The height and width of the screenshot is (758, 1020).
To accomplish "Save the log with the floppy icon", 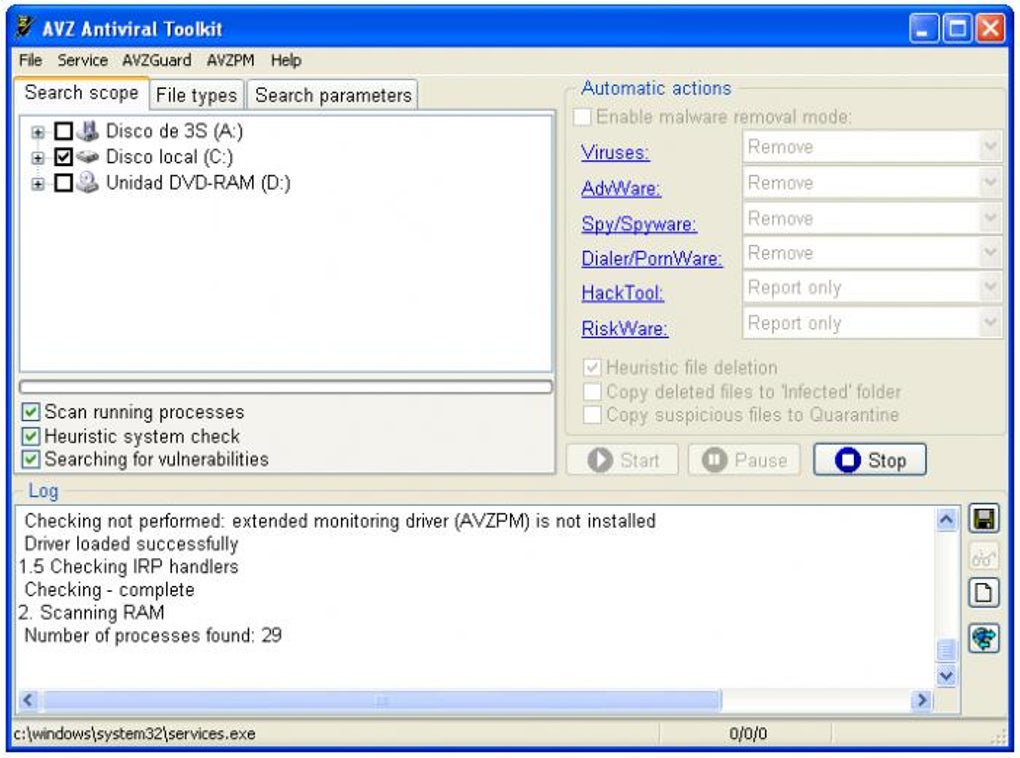I will [984, 519].
